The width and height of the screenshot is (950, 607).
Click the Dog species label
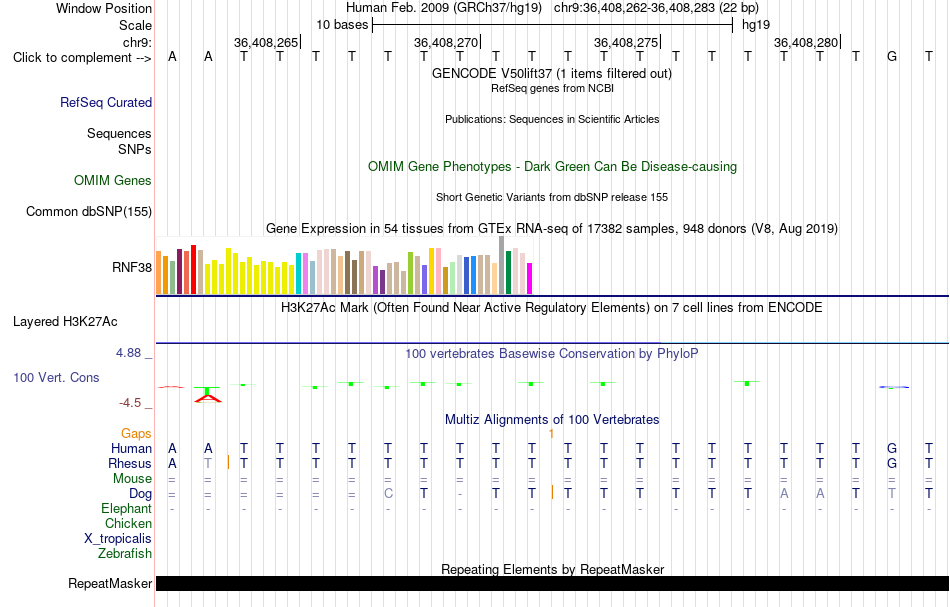click(x=141, y=494)
